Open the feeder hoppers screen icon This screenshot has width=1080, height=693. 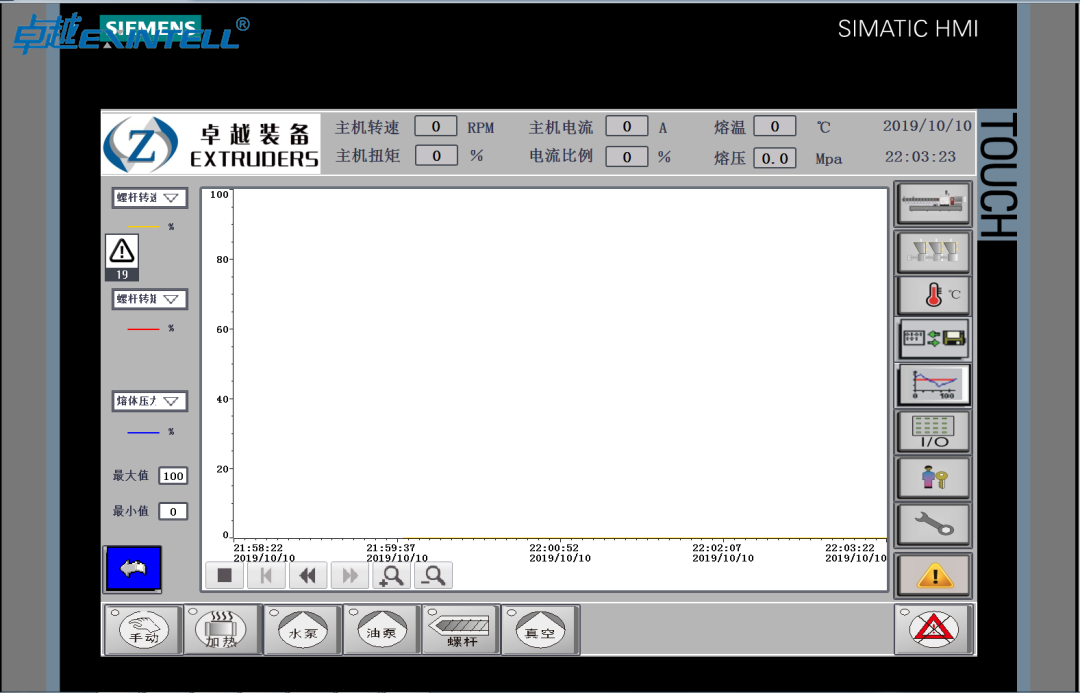(933, 251)
